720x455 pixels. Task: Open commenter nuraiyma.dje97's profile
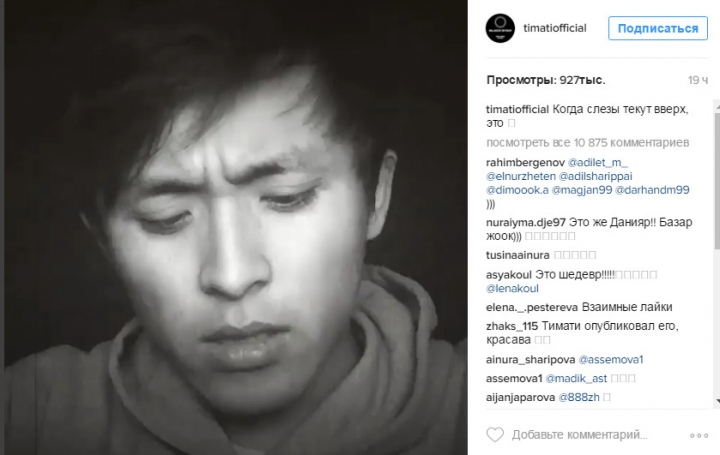click(526, 222)
